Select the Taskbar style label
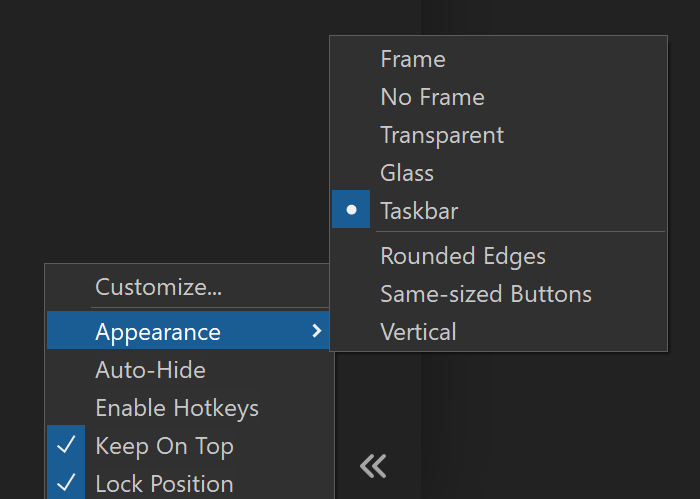700x499 pixels. pos(419,211)
